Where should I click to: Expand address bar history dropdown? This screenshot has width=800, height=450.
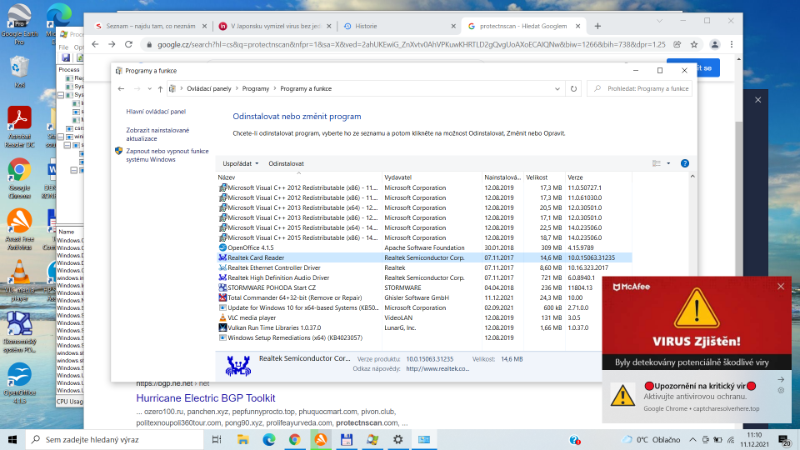coord(557,89)
